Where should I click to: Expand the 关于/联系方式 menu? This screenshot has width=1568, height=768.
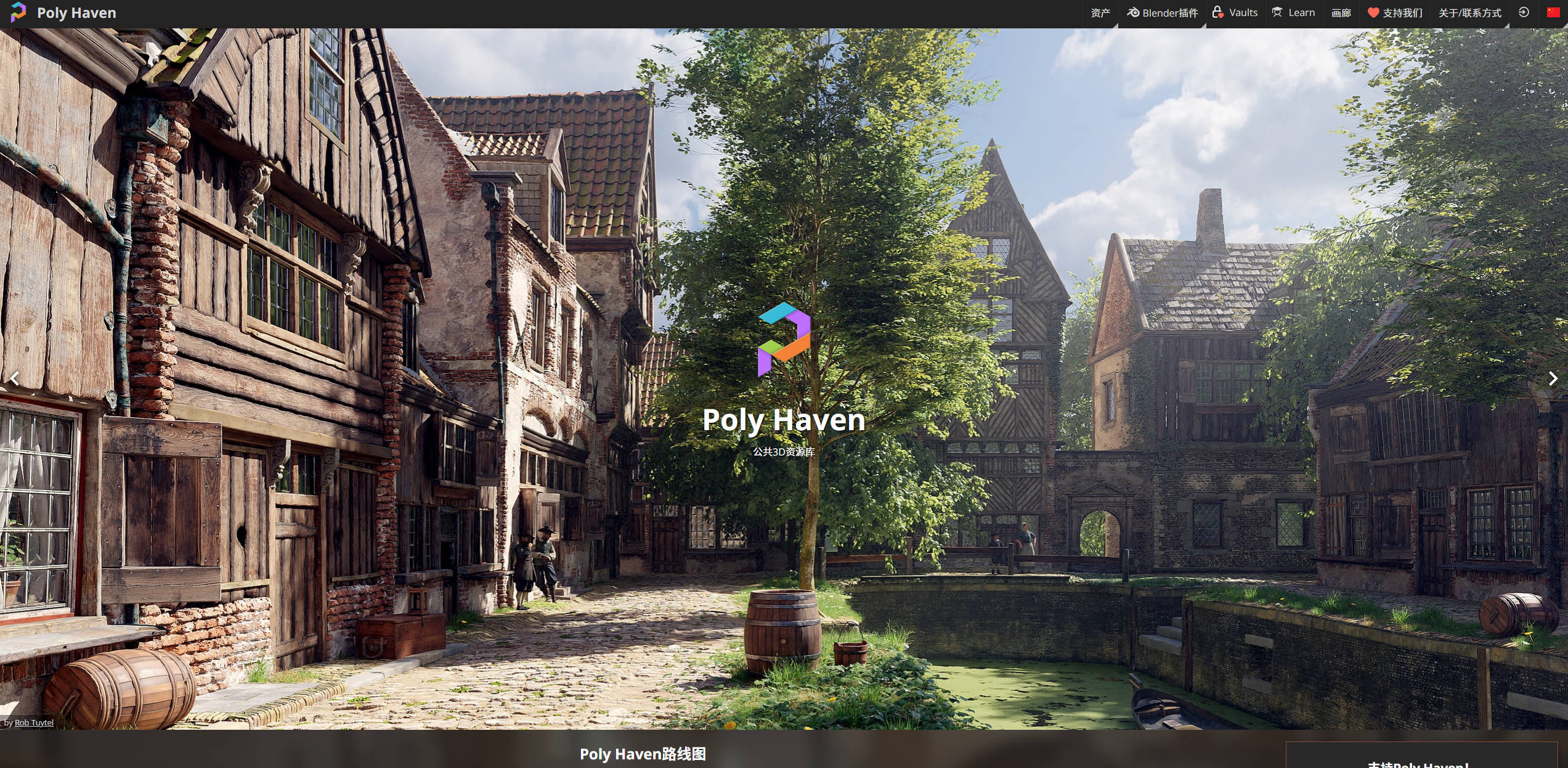coord(1469,13)
